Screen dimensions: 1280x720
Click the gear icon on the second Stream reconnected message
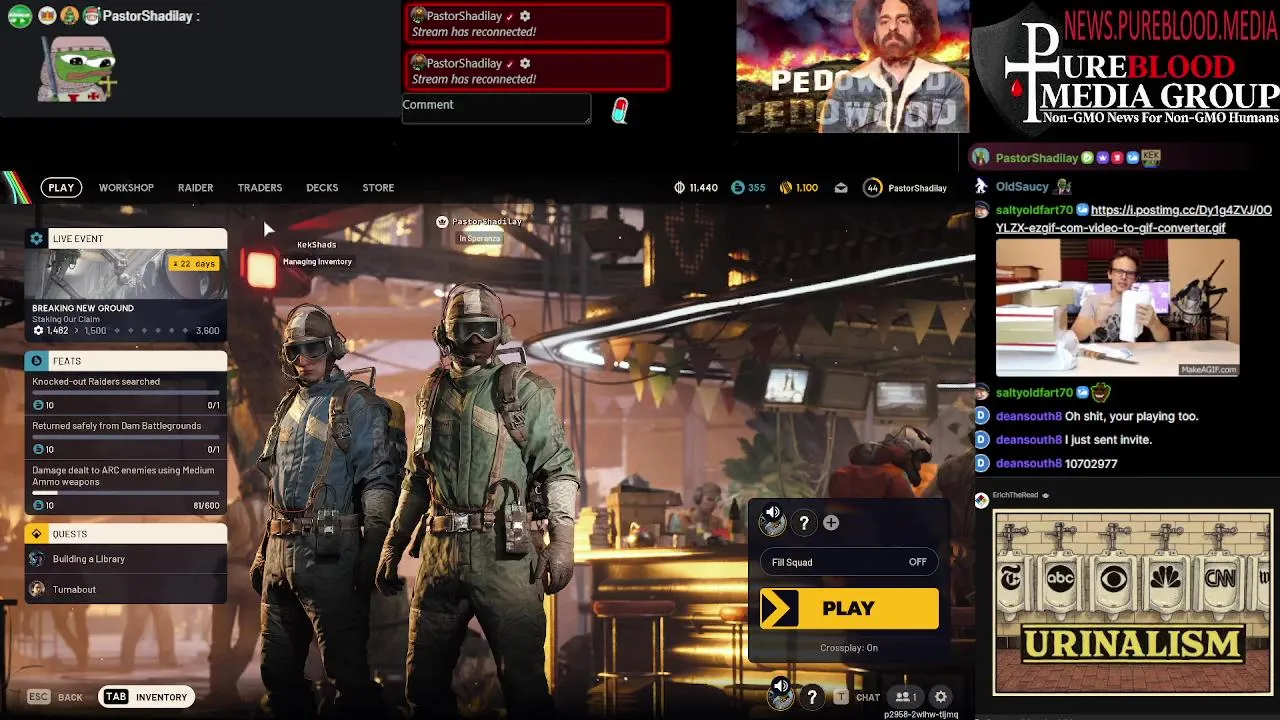(525, 63)
